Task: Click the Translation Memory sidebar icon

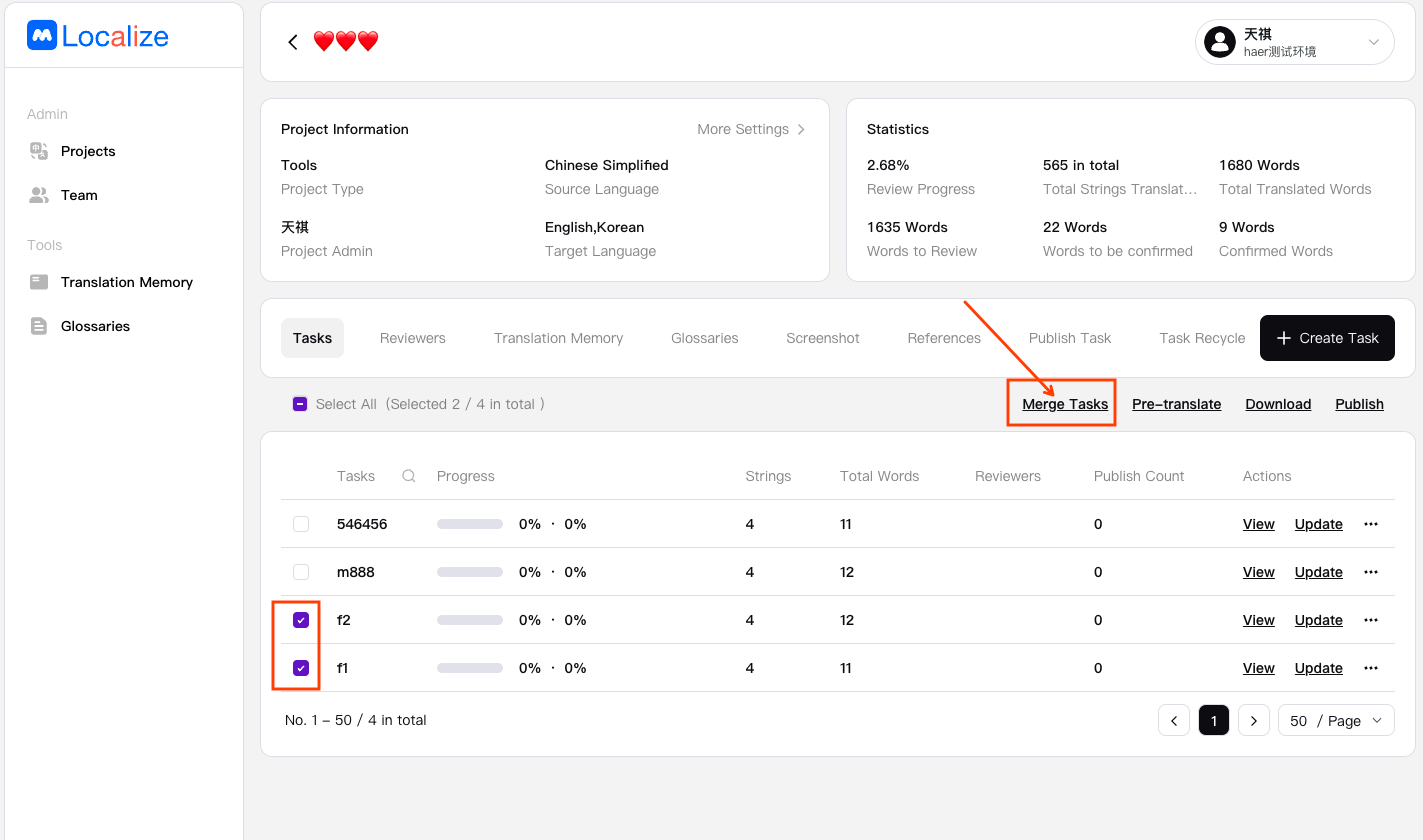Action: coord(39,282)
